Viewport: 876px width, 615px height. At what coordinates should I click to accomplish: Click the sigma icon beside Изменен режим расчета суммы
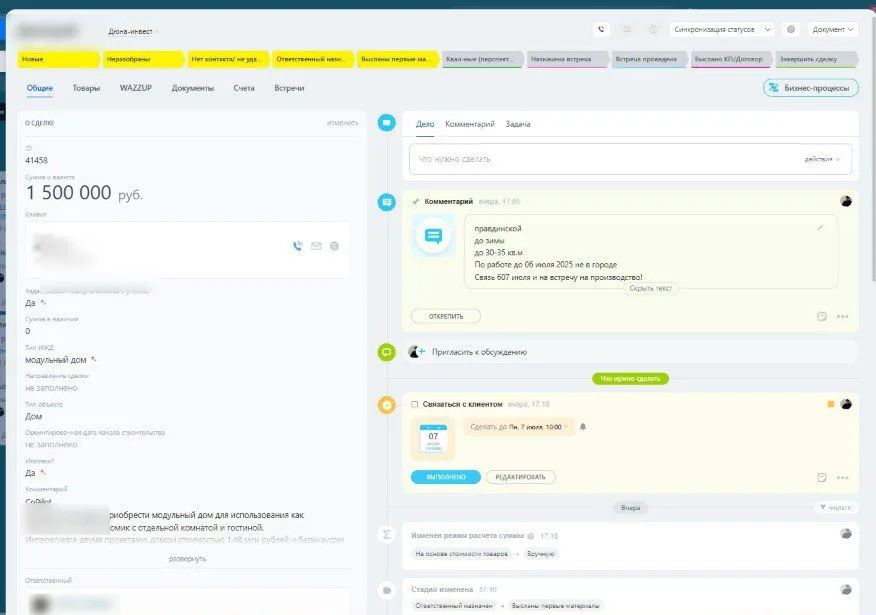387,535
